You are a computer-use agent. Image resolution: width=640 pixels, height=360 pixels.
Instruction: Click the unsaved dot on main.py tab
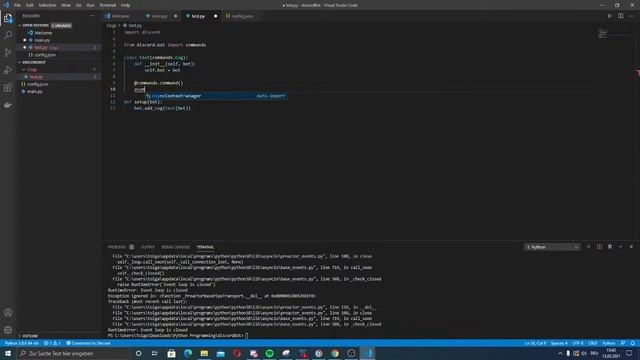click(x=176, y=16)
